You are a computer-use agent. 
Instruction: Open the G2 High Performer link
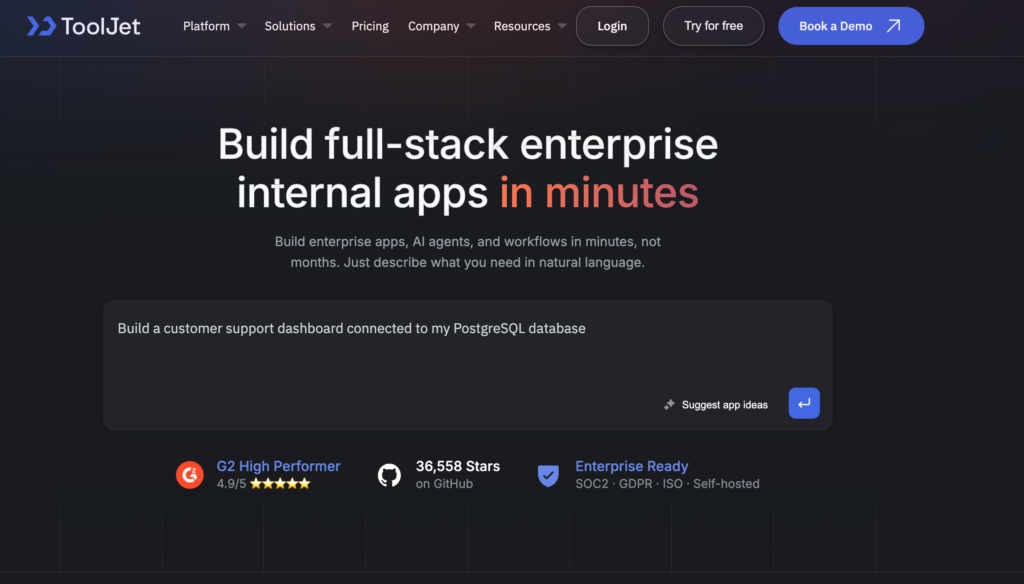[x=278, y=466]
